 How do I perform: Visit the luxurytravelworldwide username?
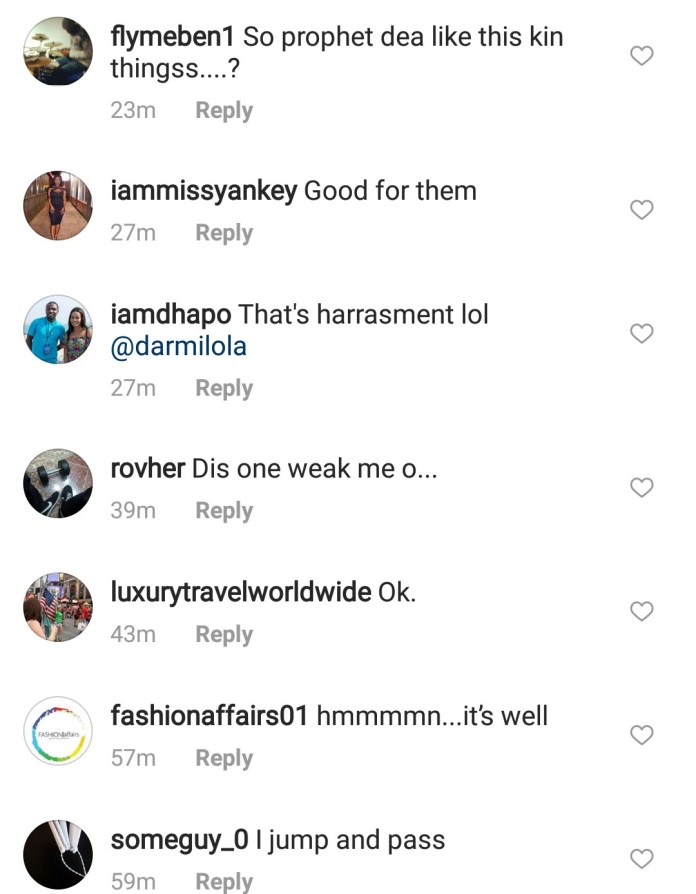point(241,592)
